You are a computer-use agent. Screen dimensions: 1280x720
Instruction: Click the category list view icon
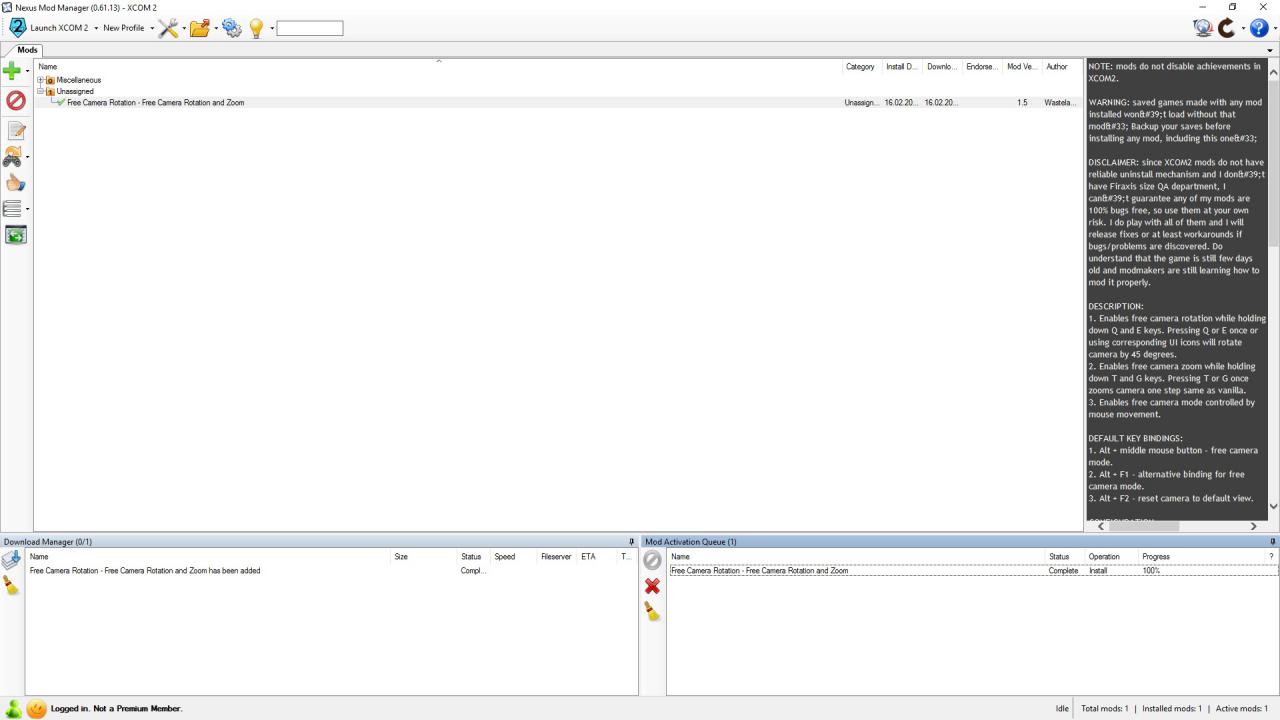(x=13, y=209)
